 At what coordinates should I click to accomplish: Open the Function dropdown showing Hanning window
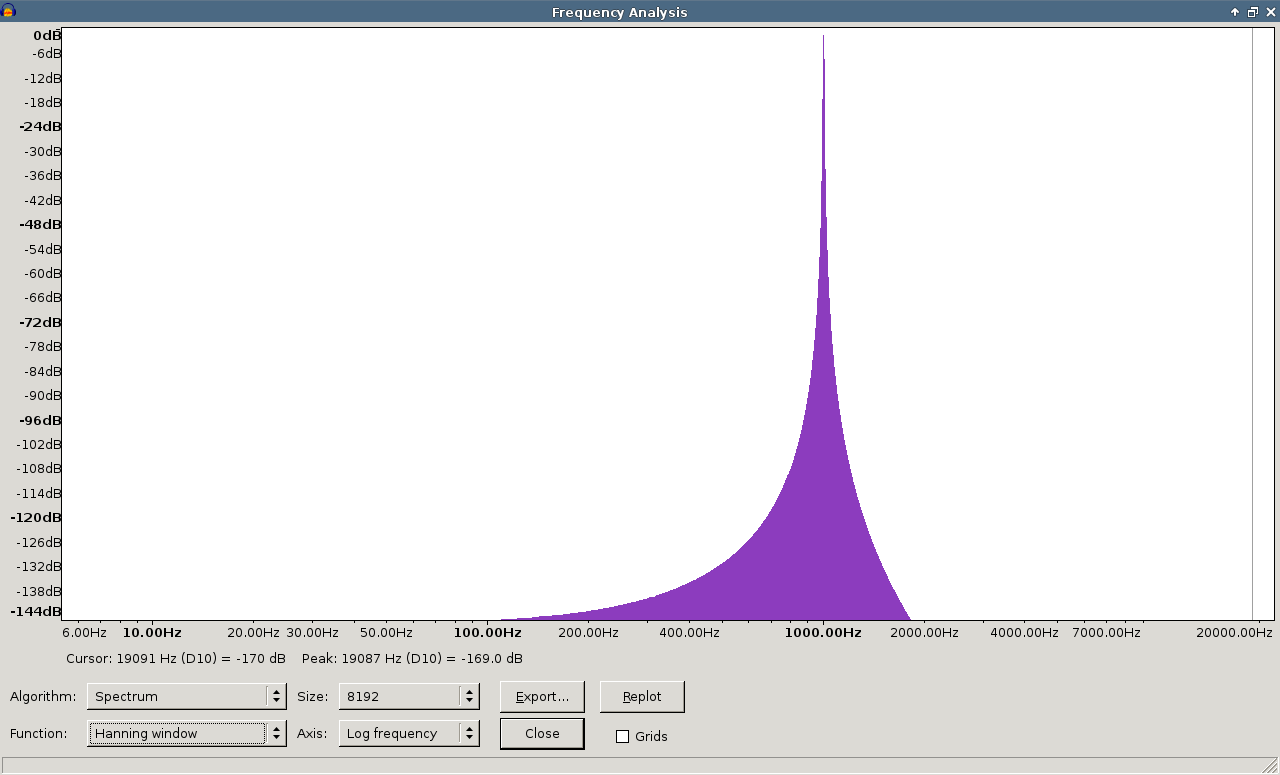pos(186,733)
